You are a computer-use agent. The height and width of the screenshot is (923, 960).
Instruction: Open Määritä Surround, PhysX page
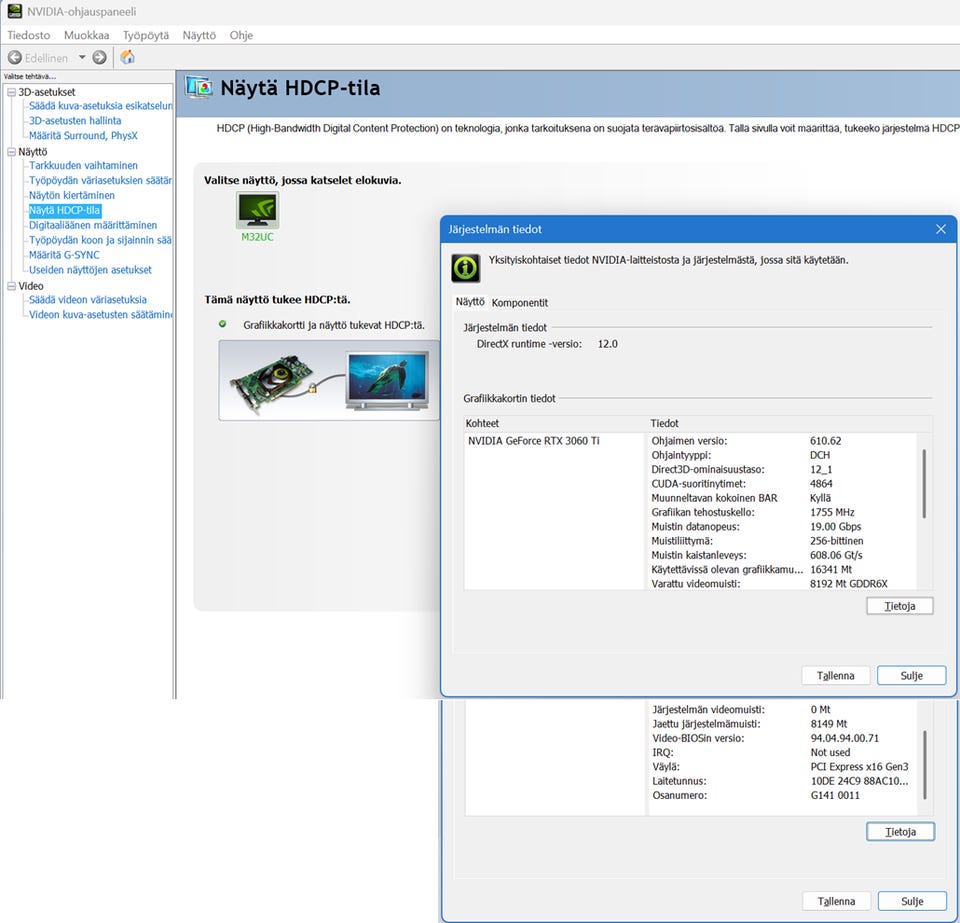[83, 135]
